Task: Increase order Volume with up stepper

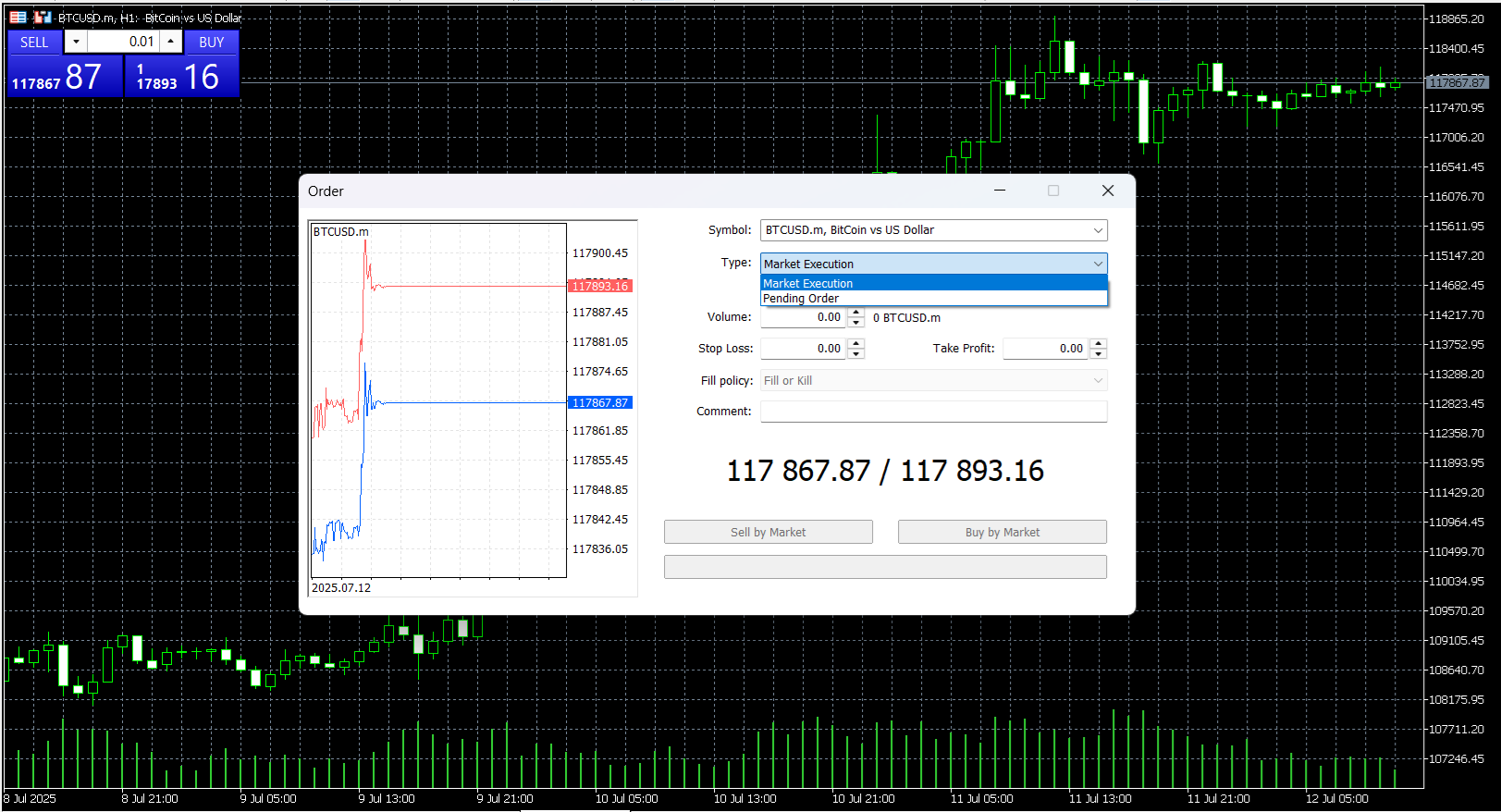Action: (856, 313)
